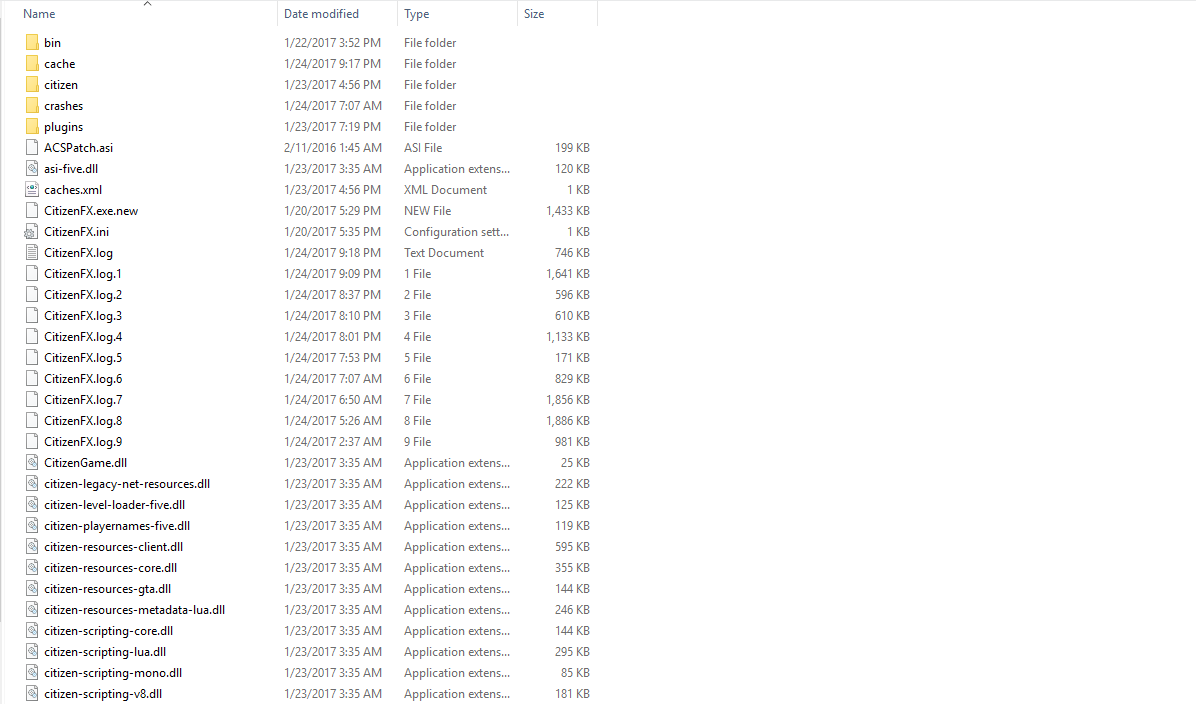Click the CitizenFX.exe.new file icon
This screenshot has height=704, width=1196.
click(32, 210)
